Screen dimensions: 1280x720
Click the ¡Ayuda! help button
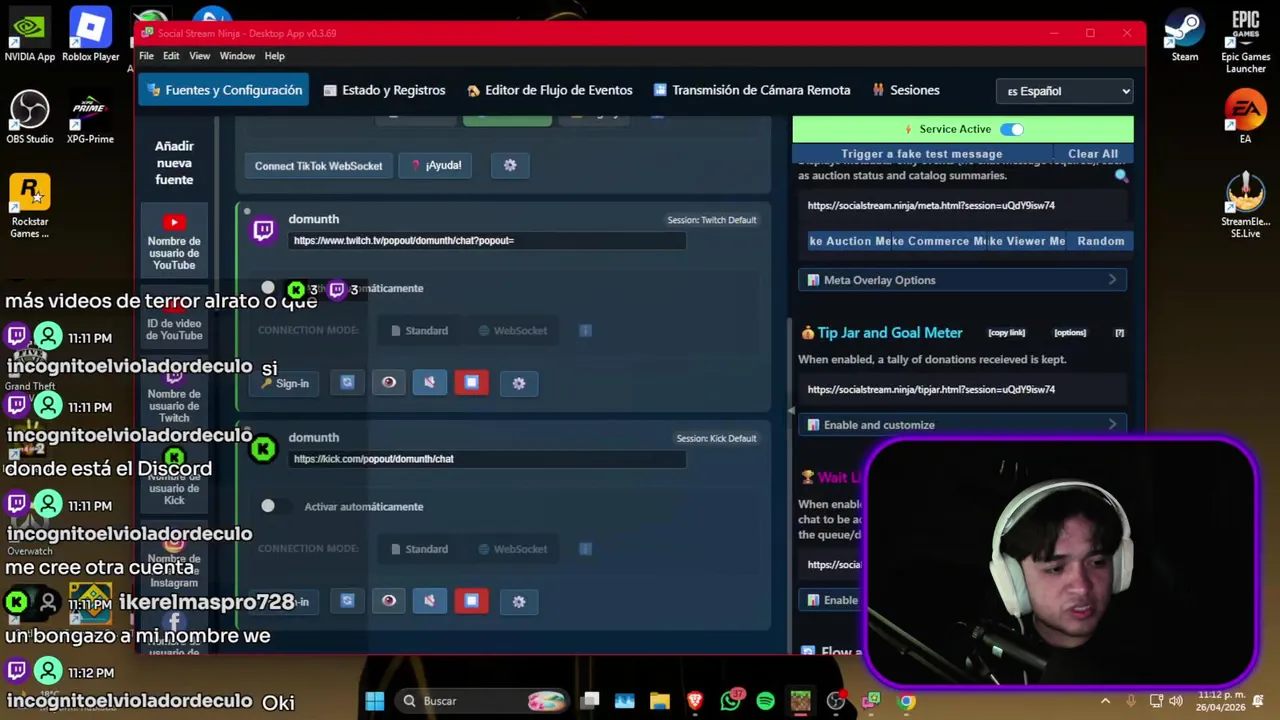pos(436,165)
